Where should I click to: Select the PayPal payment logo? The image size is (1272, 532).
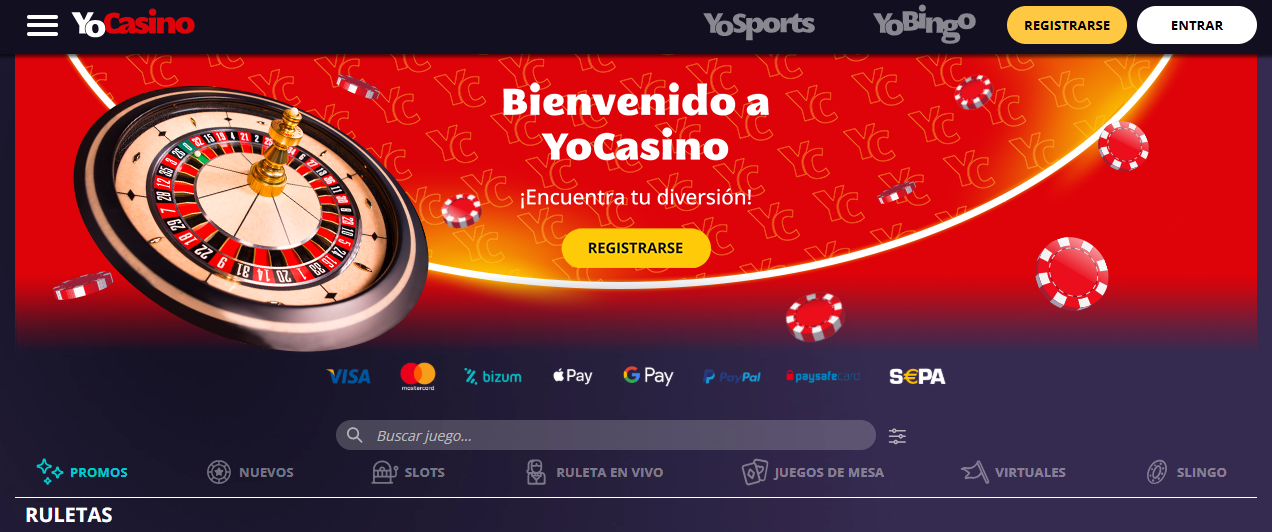(x=732, y=377)
